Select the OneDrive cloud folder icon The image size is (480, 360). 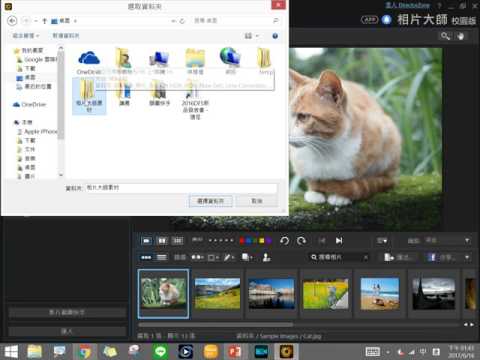[x=89, y=62]
